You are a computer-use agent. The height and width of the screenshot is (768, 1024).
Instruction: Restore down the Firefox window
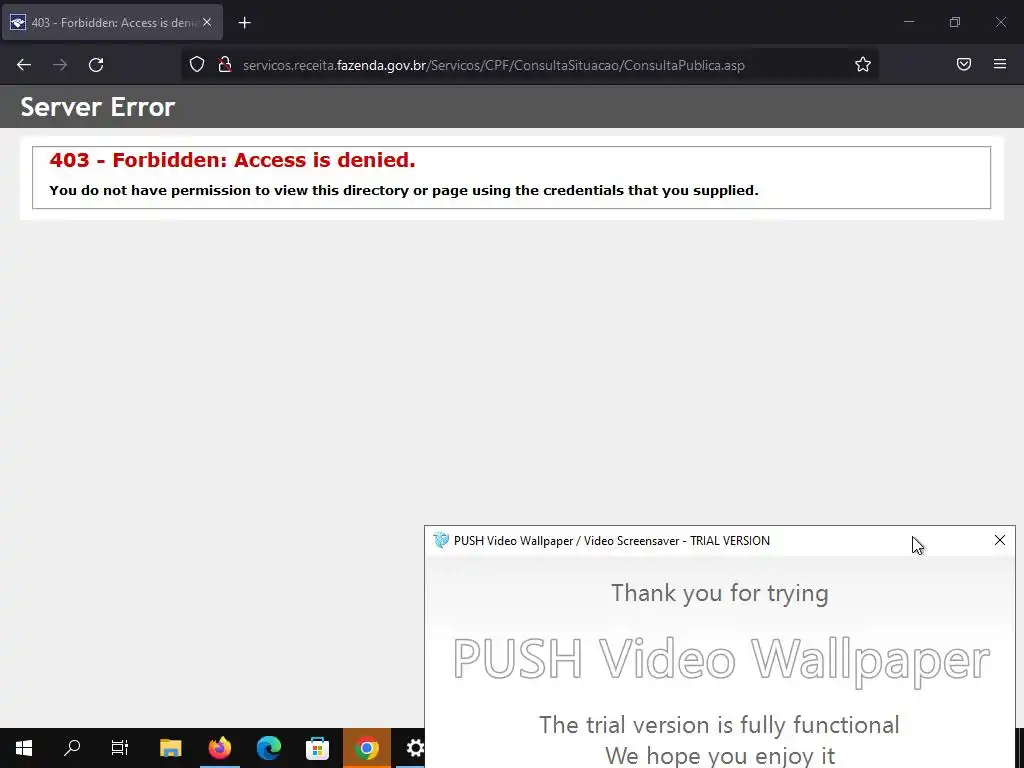[955, 22]
